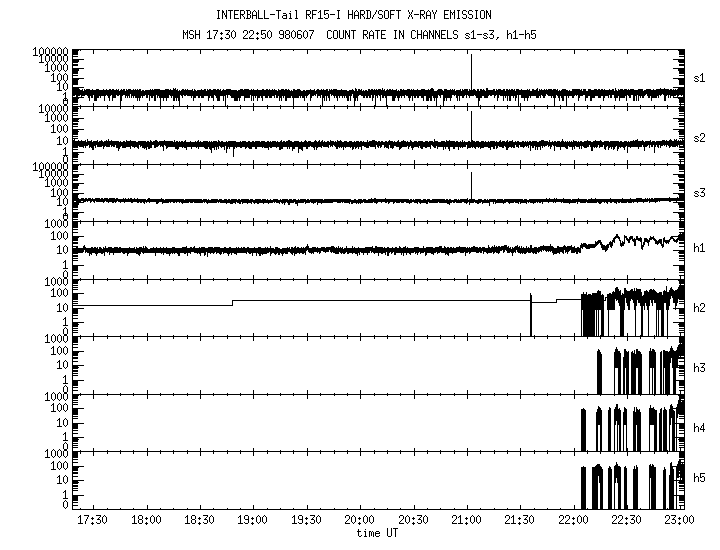
Task: Click the 19:00 time axis tick label
Action: (252, 521)
